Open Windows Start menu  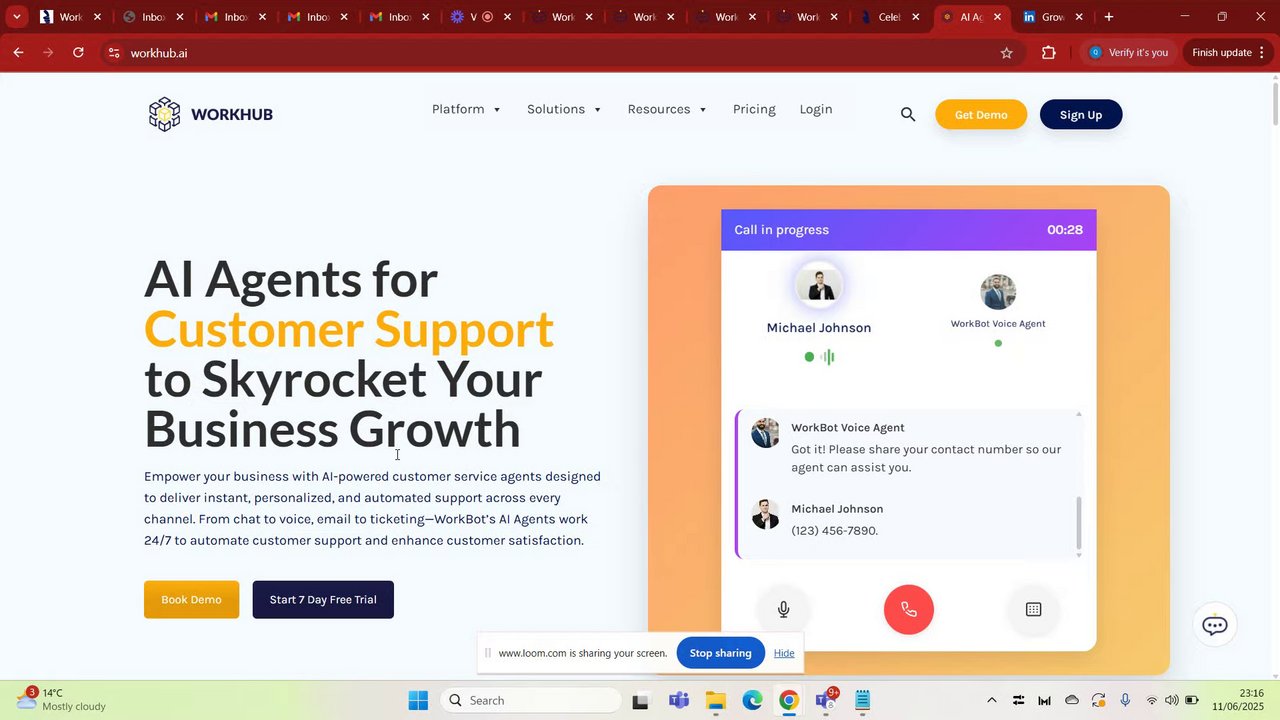click(x=418, y=701)
